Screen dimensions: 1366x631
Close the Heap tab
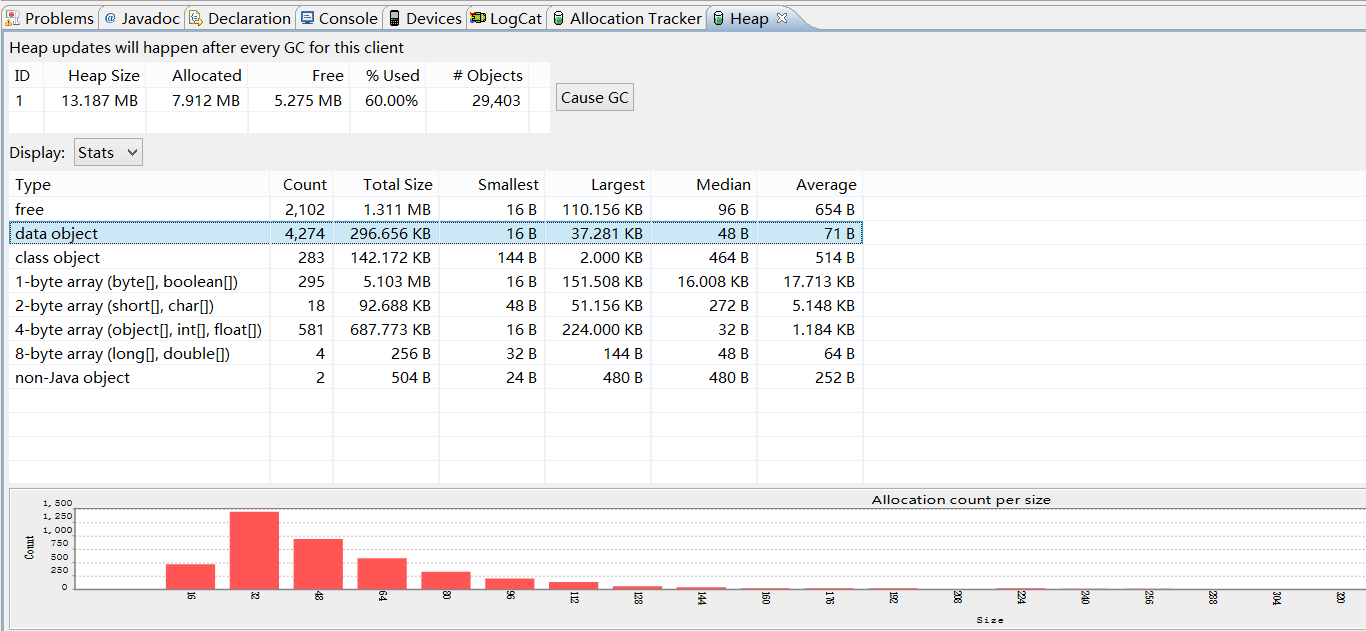[x=782, y=18]
